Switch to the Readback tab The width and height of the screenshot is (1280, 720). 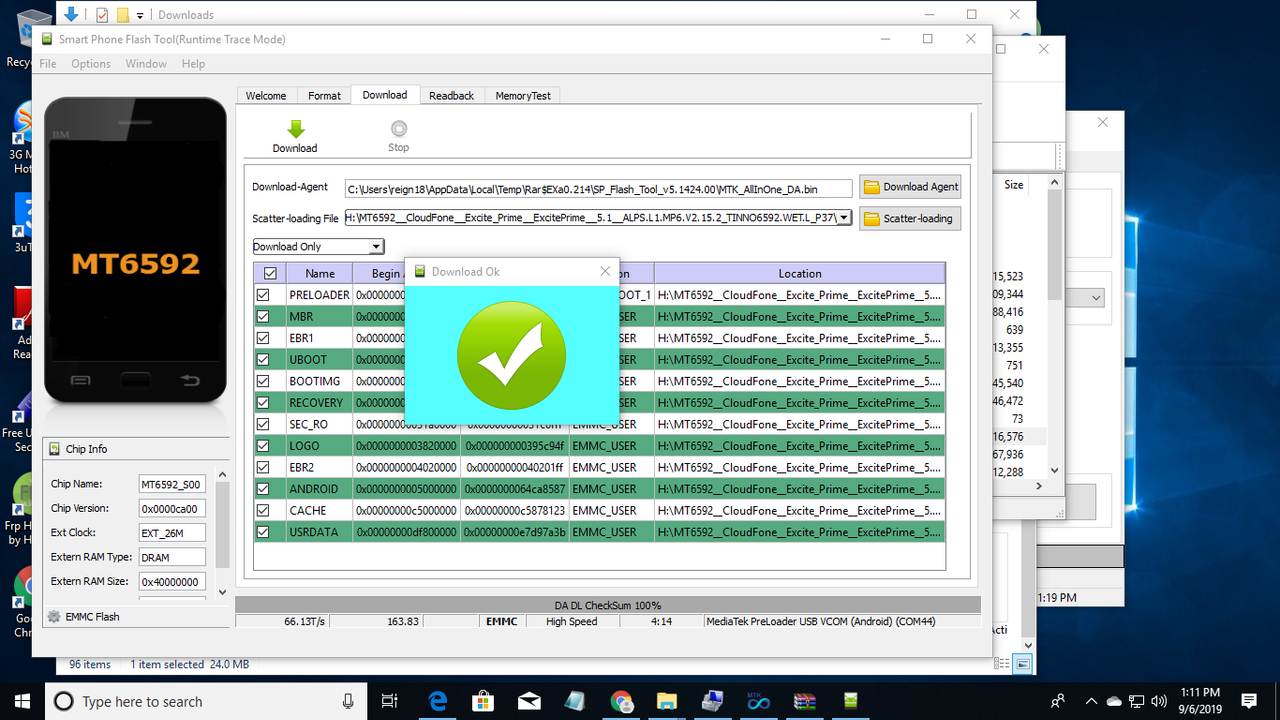point(451,95)
